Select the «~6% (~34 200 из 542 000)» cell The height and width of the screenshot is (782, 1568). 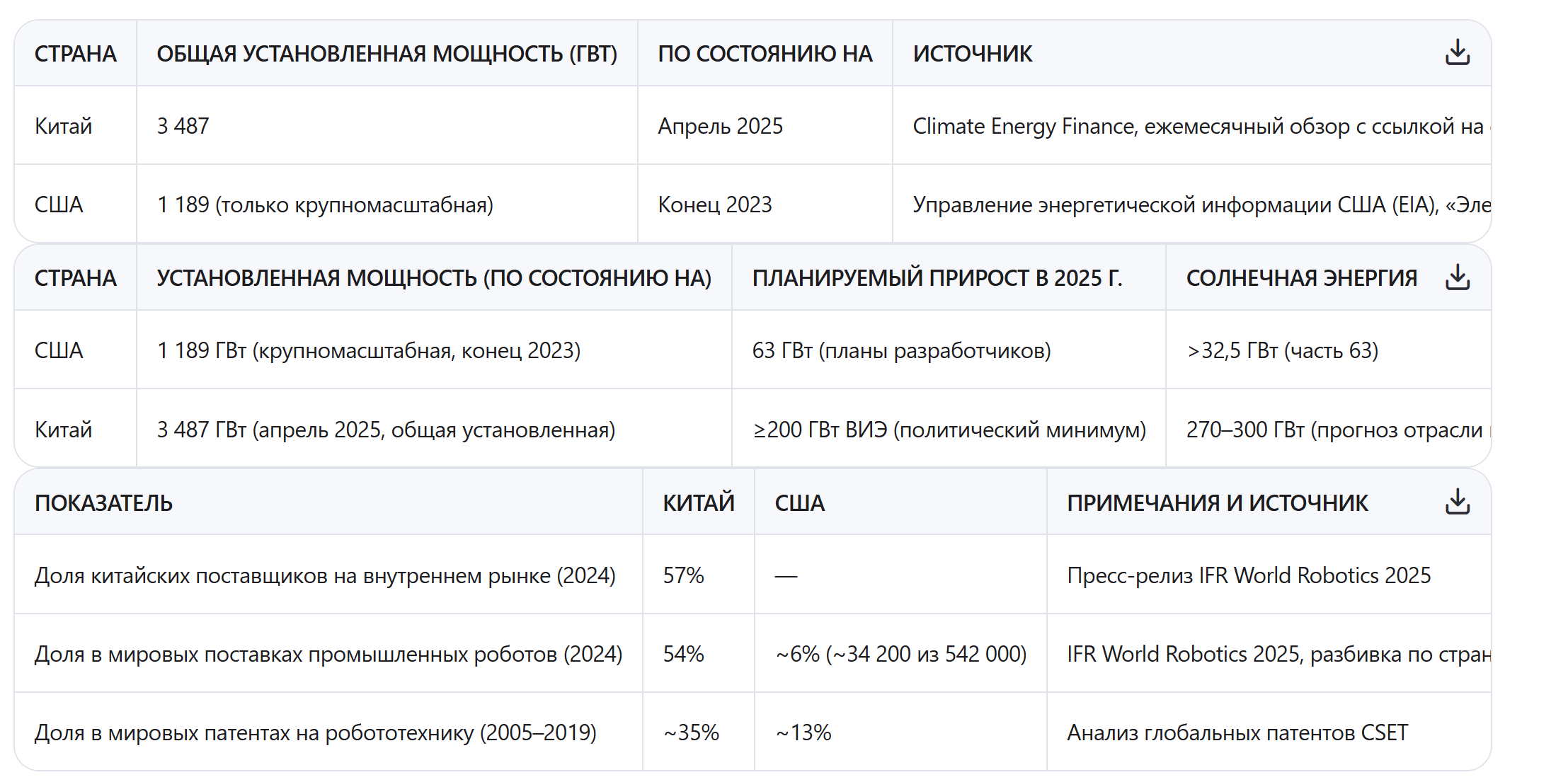900,654
